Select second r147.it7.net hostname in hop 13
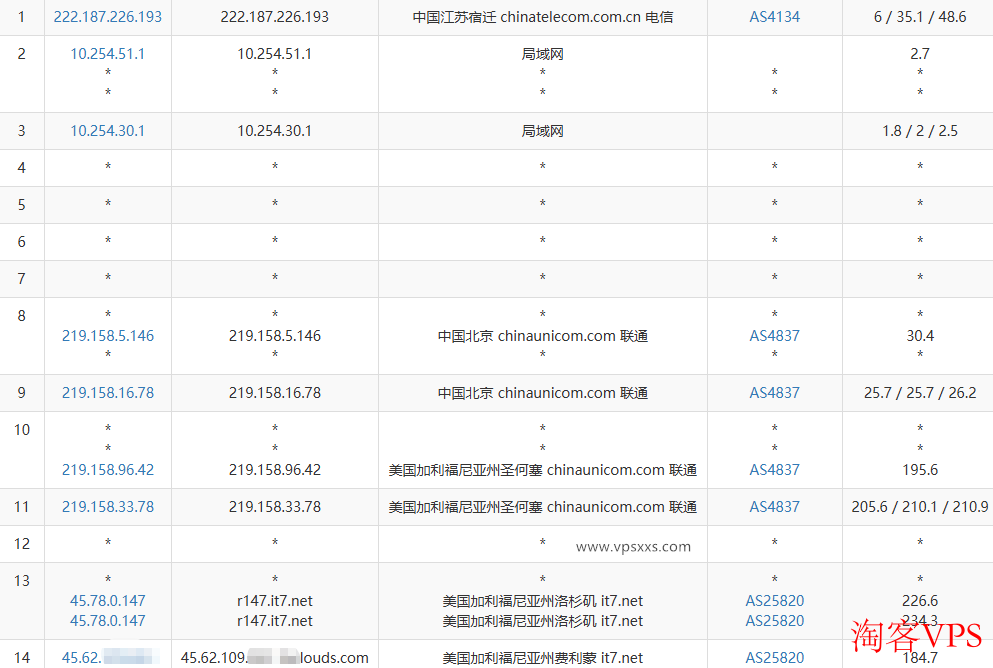Viewport: 993px width, 668px height. (x=275, y=621)
